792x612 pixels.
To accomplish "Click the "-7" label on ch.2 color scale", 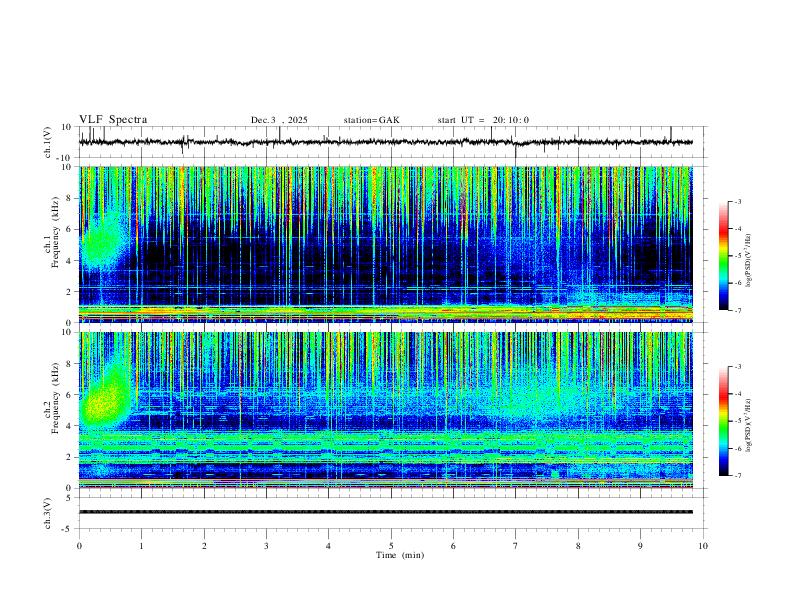I will pos(737,476).
